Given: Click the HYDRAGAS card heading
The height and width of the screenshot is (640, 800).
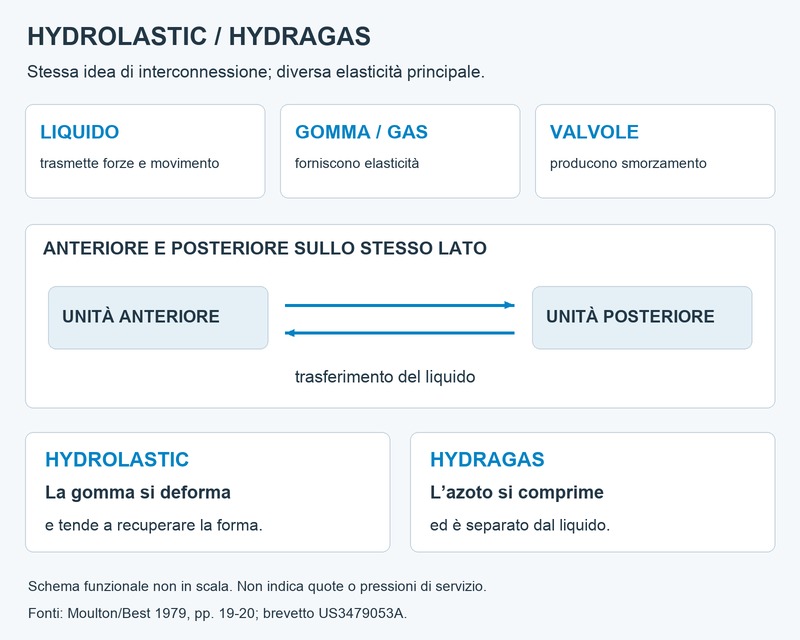Looking at the screenshot, I should pyautogui.click(x=487, y=459).
